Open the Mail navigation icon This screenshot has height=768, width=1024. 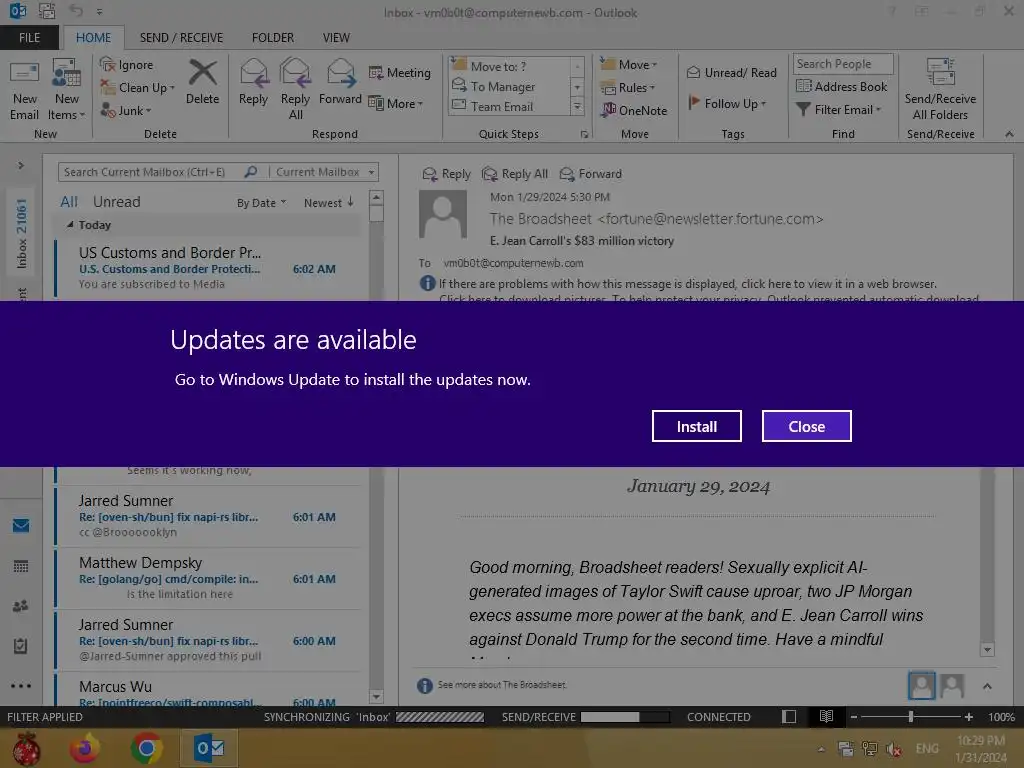21,525
